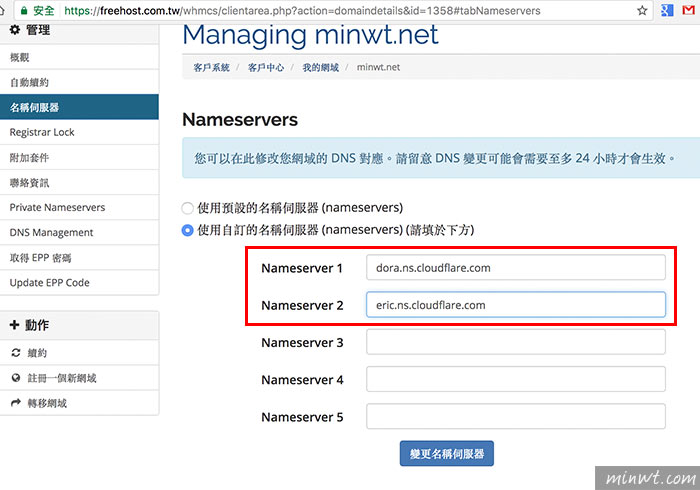Click the globe icon for registering new domain
Viewport: 700px width, 490px height.
pos(16,378)
